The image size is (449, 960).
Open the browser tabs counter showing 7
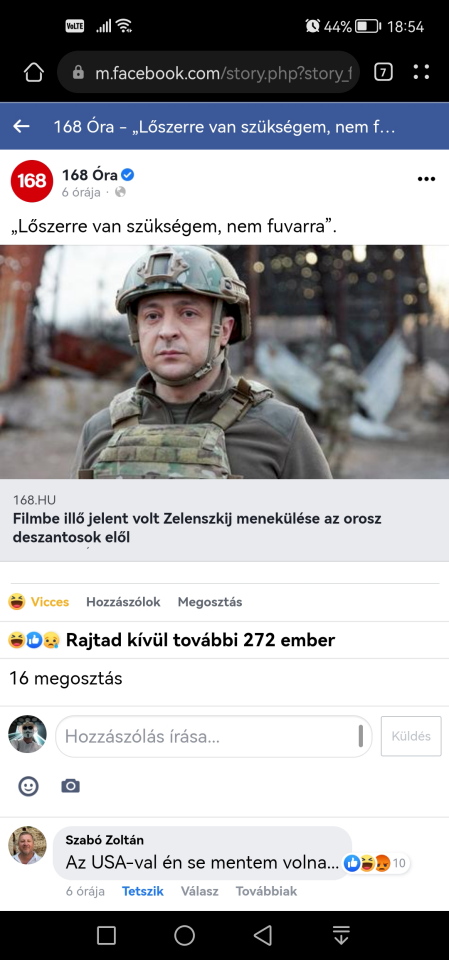point(383,73)
